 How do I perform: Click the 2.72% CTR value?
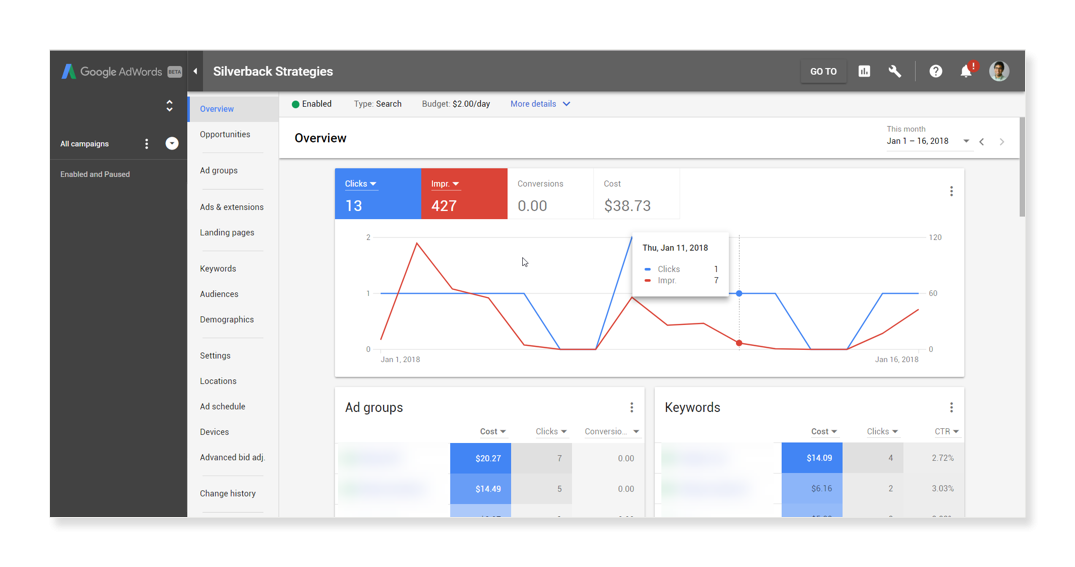[x=943, y=458]
